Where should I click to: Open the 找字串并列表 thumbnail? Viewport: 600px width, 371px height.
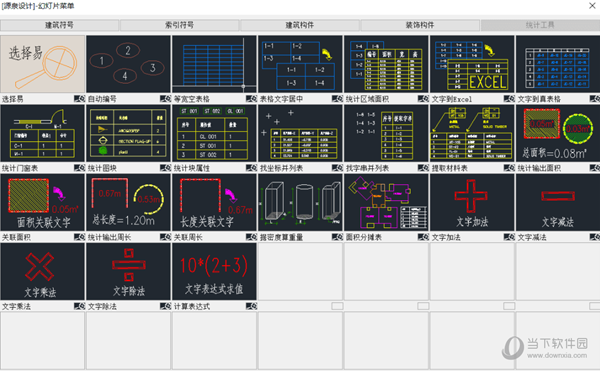pyautogui.click(x=386, y=133)
